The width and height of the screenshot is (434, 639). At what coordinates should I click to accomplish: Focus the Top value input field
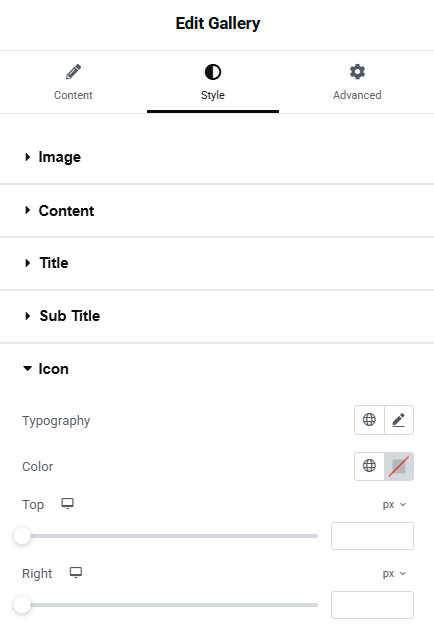[372, 536]
